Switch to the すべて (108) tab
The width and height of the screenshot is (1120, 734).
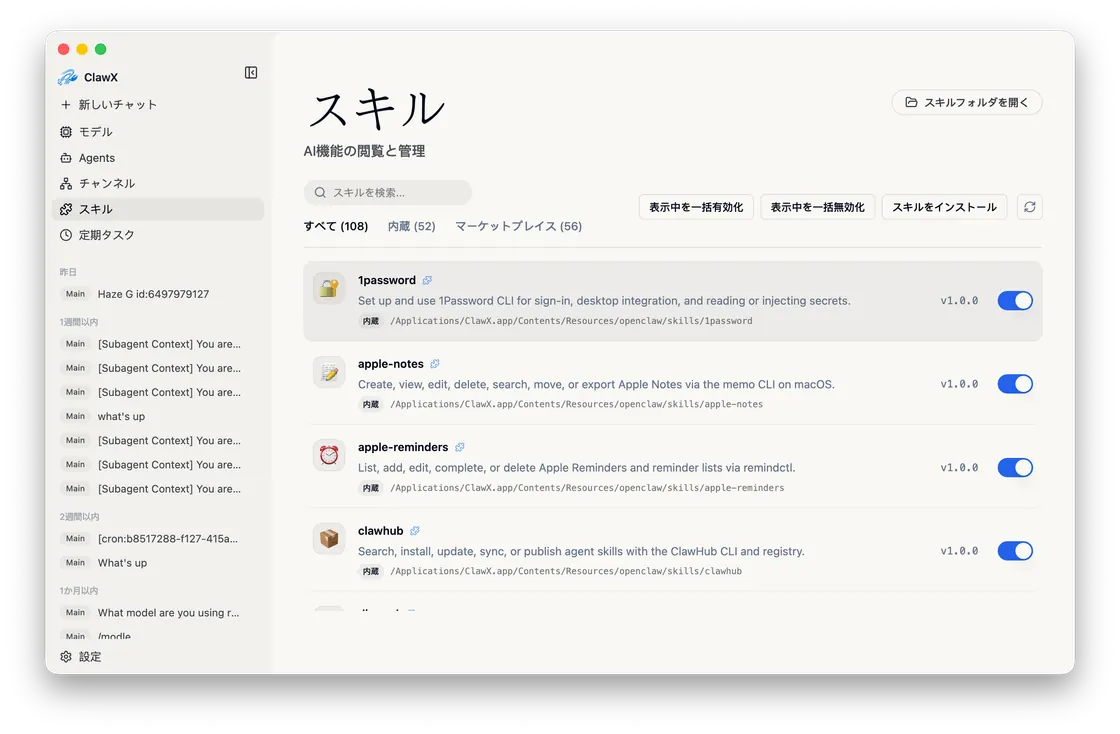[336, 226]
